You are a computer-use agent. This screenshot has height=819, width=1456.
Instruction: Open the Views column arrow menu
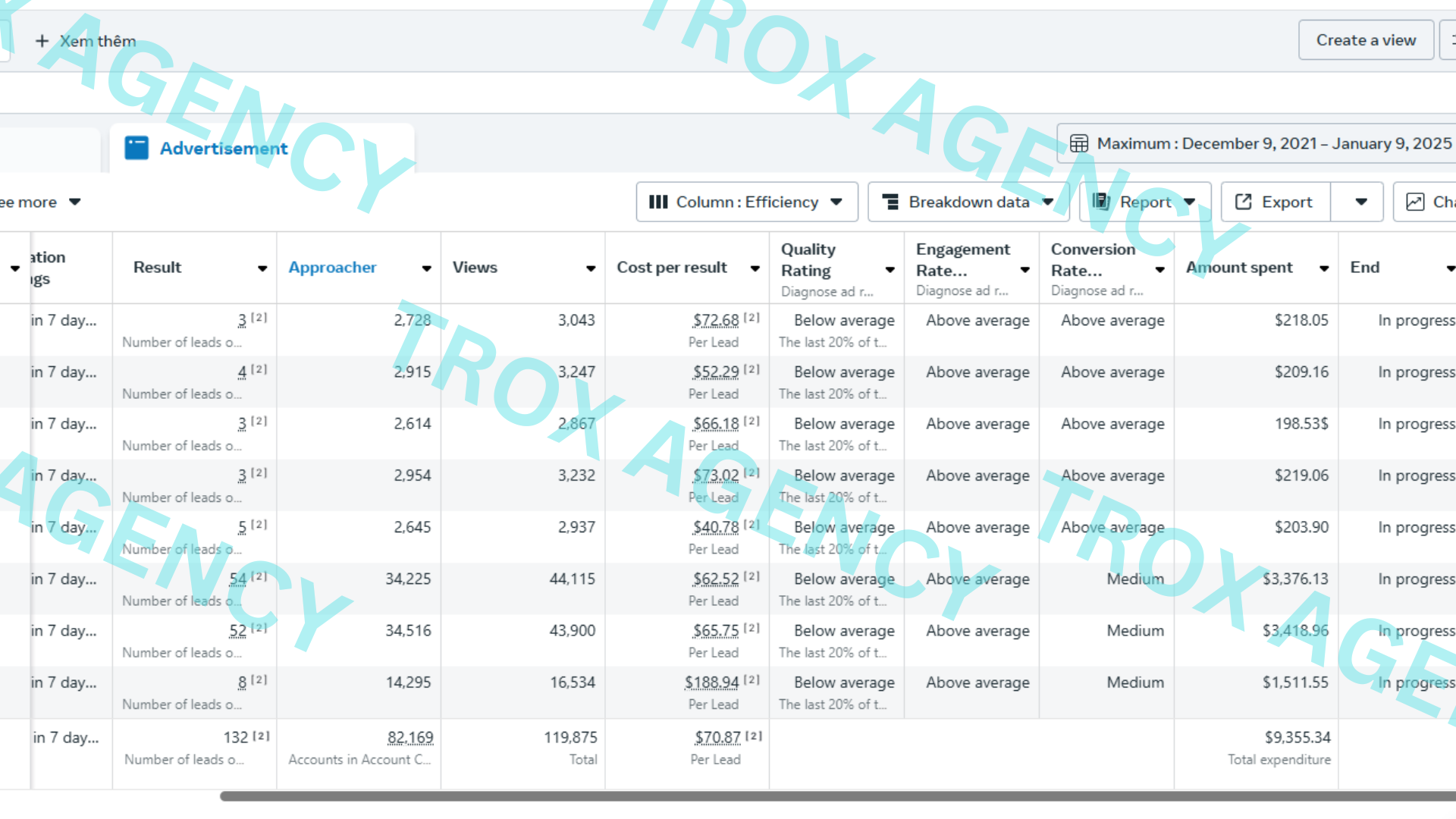point(591,268)
